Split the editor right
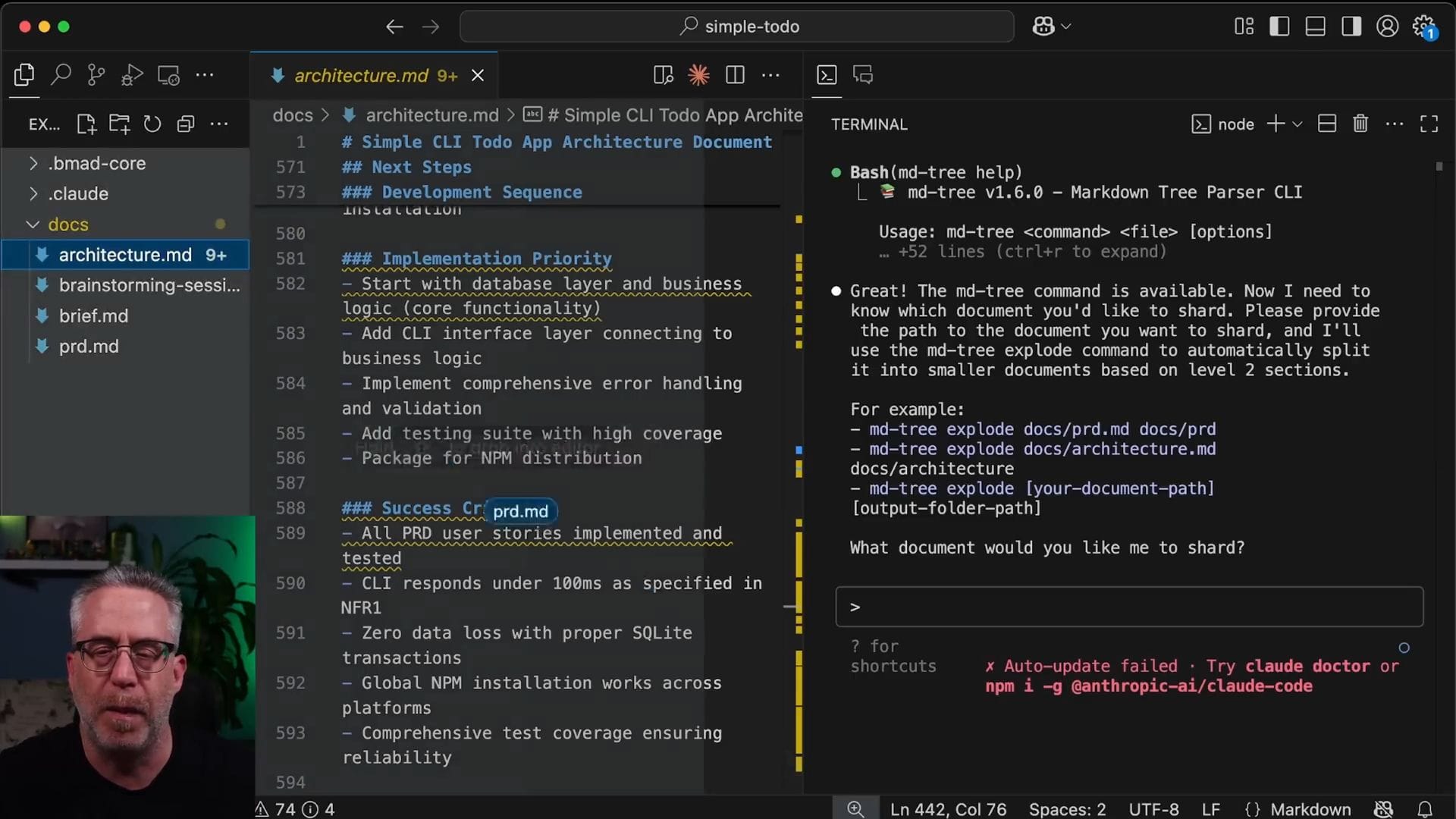 click(x=735, y=75)
